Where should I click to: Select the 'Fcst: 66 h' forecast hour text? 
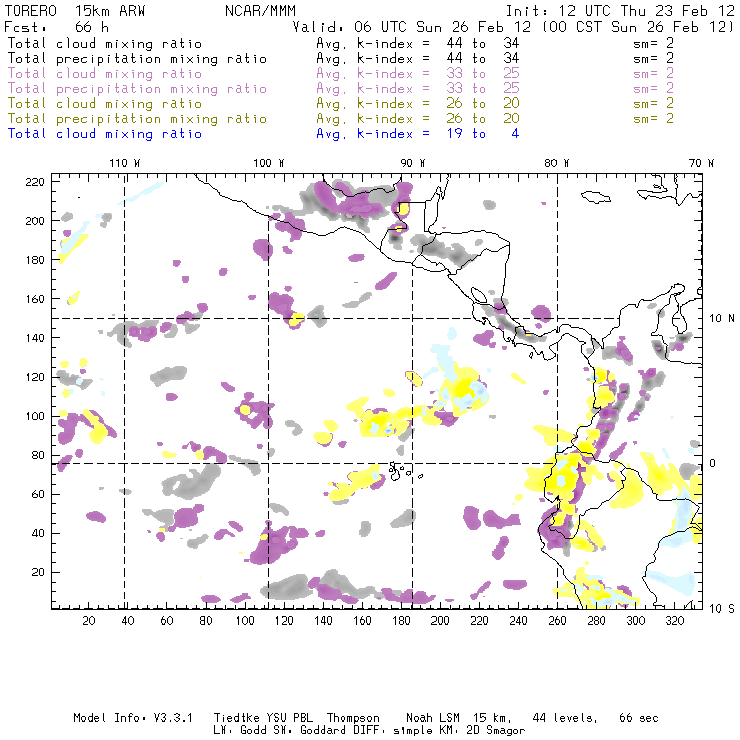click(x=56, y=27)
